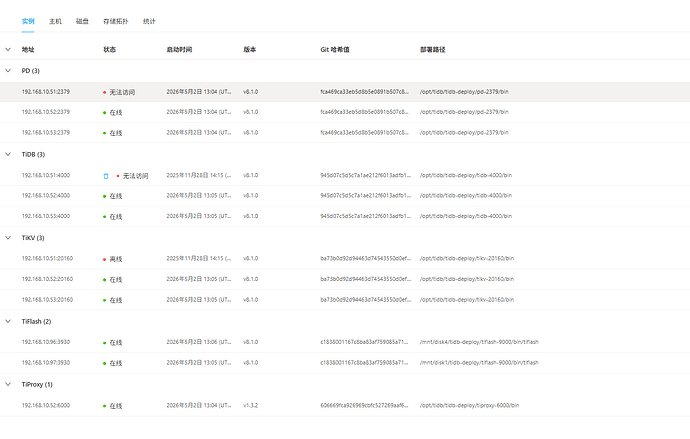Select PD address 192.168.10.51:2379
690x439 pixels.
[x=46, y=91]
